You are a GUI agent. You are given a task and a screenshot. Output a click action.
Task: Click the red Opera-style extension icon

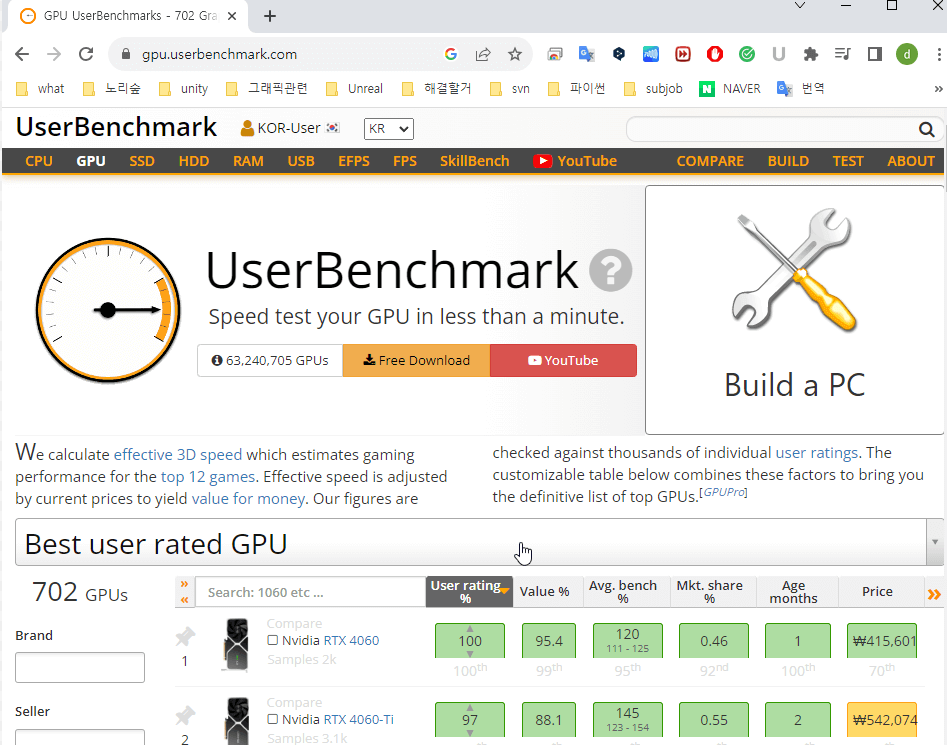(x=714, y=54)
